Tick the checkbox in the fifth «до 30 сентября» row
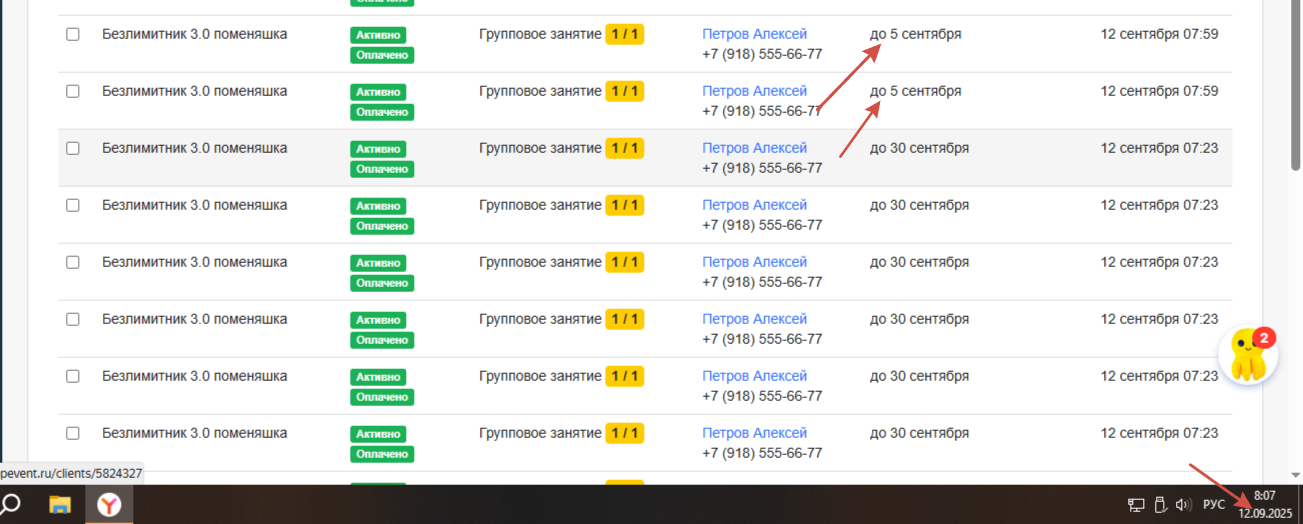The width and height of the screenshot is (1303, 524). (x=72, y=376)
